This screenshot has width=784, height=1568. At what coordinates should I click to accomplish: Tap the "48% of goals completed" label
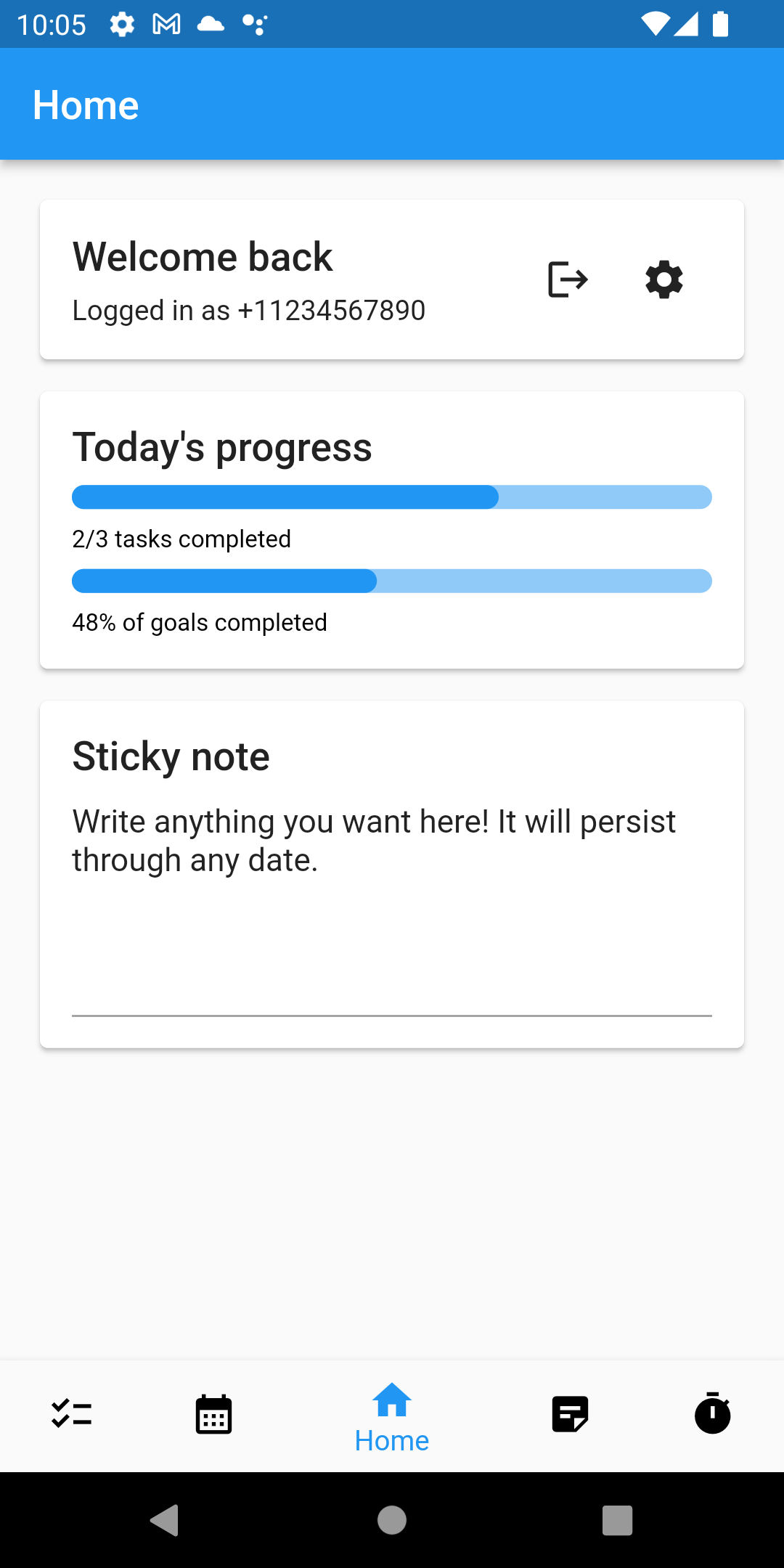coord(200,623)
